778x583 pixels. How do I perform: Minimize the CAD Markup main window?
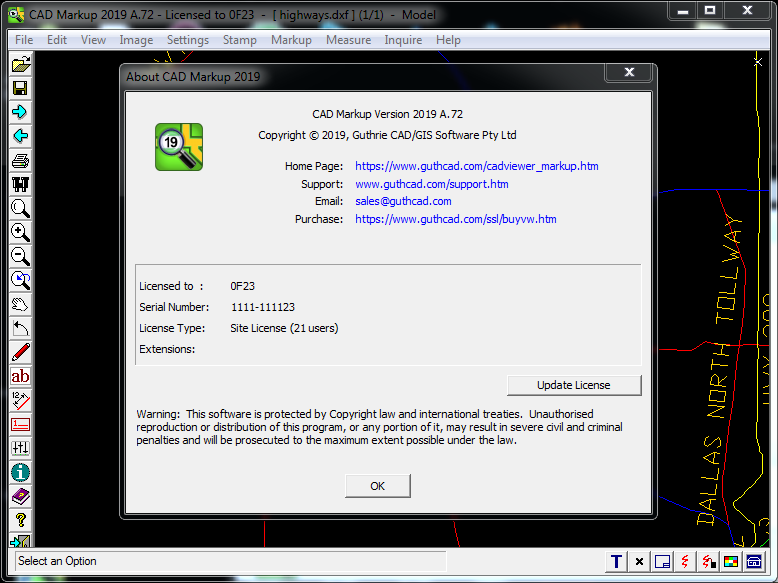[683, 10]
